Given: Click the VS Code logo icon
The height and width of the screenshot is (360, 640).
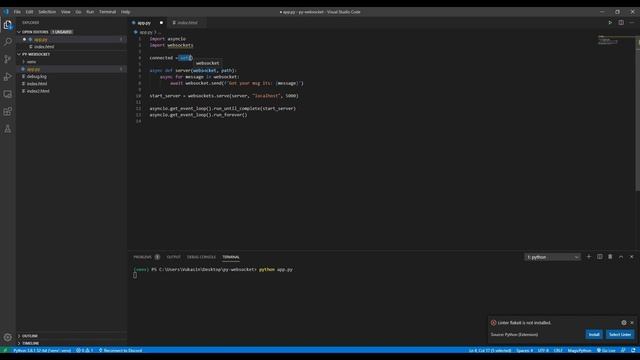Looking at the screenshot, I should click(x=6, y=12).
